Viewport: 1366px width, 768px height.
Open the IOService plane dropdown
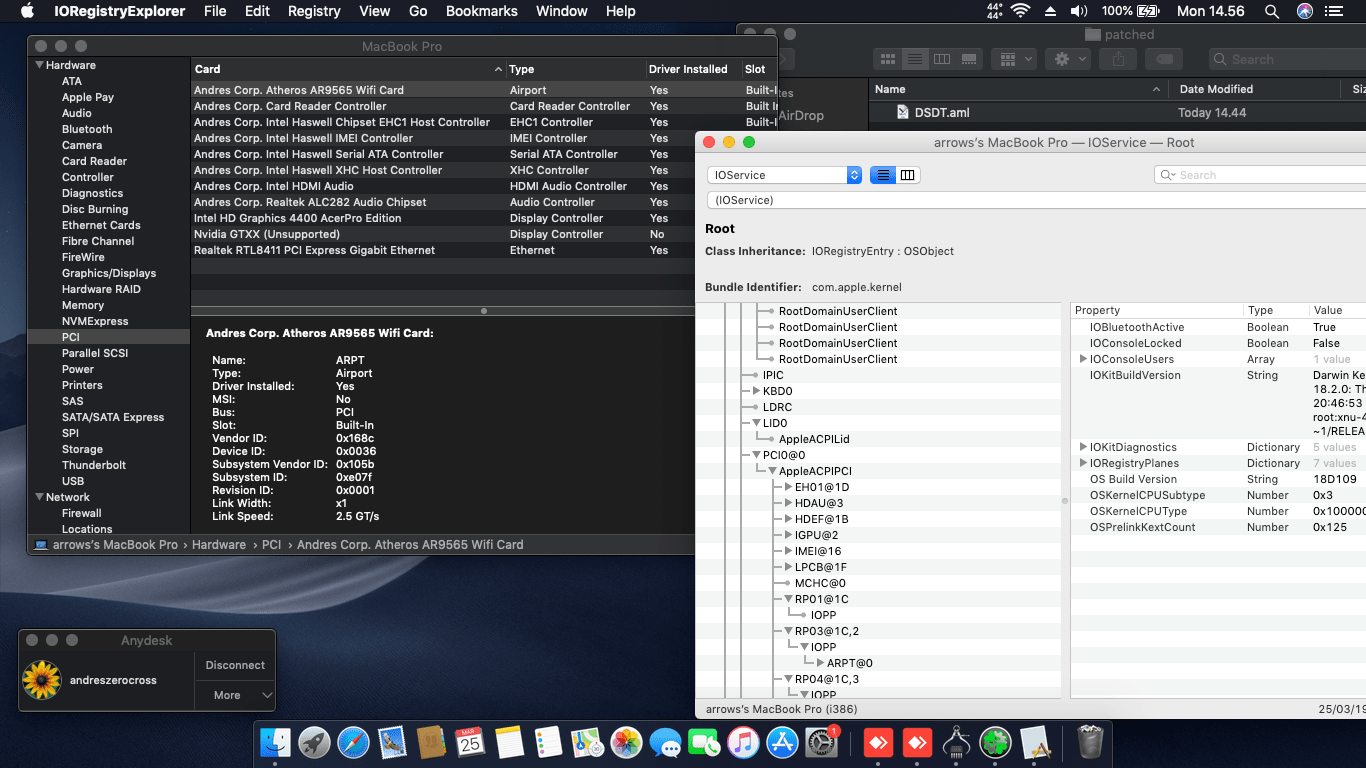784,175
